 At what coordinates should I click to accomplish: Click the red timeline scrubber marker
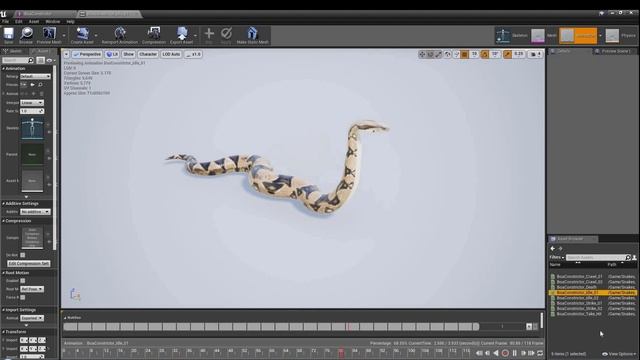pyautogui.click(x=341, y=353)
